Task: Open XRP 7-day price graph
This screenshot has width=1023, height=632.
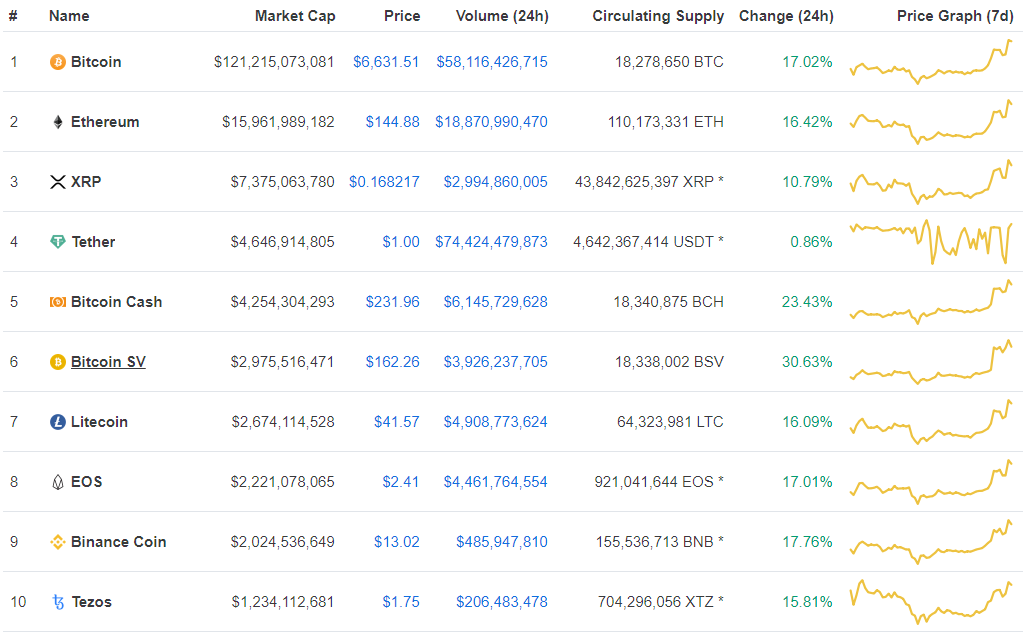Action: point(931,182)
